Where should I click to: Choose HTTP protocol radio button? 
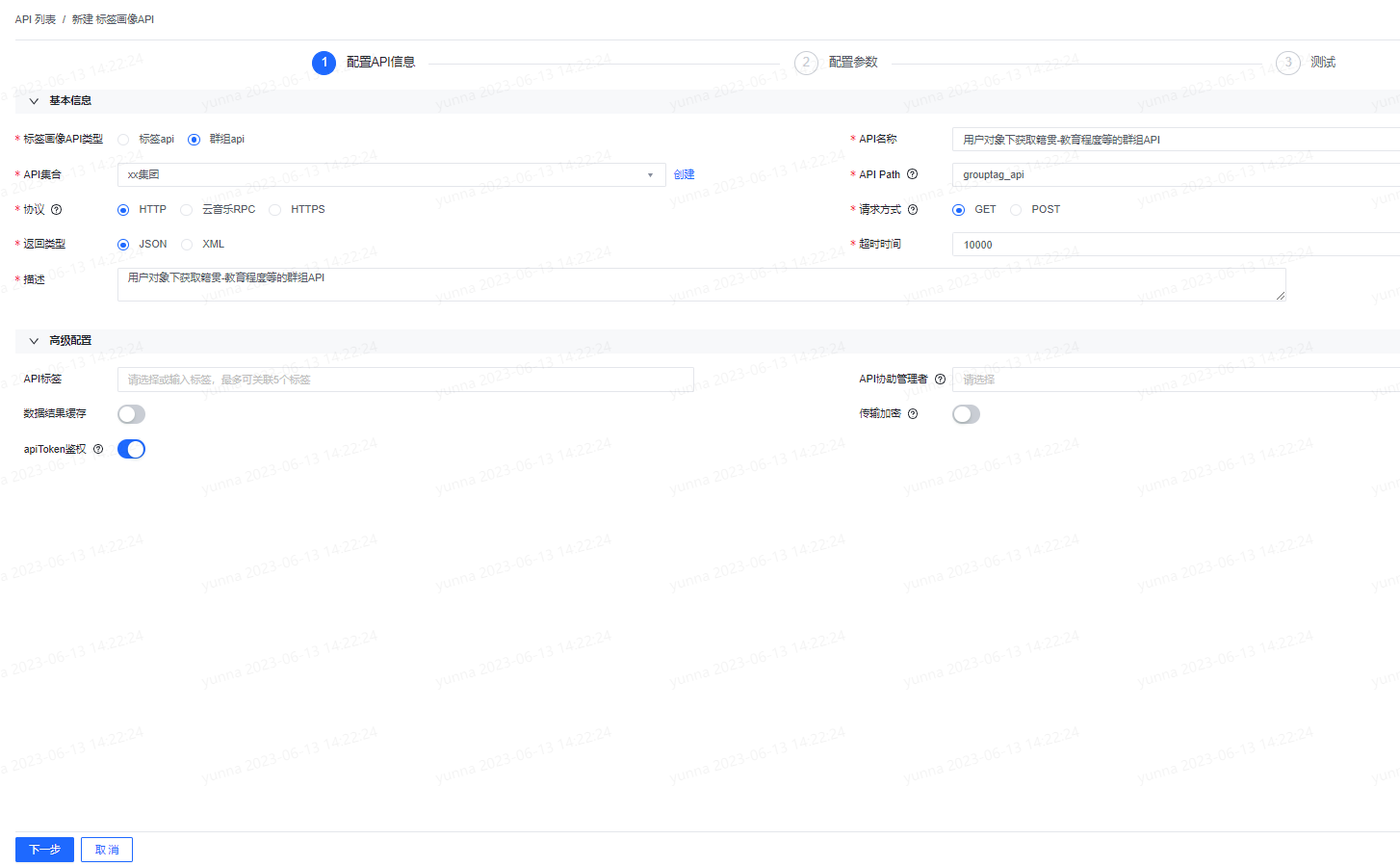click(x=123, y=210)
